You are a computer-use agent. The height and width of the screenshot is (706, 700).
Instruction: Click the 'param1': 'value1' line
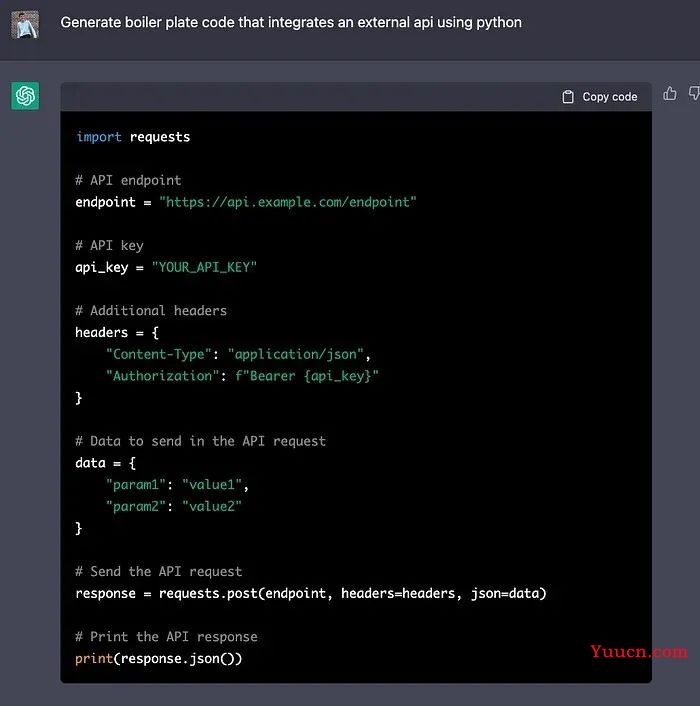coord(177,485)
